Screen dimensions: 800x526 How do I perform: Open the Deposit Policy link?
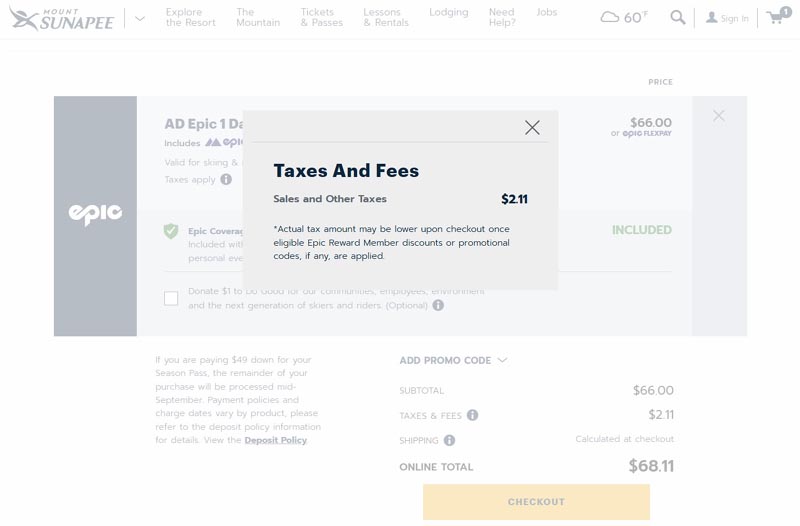[x=275, y=440]
